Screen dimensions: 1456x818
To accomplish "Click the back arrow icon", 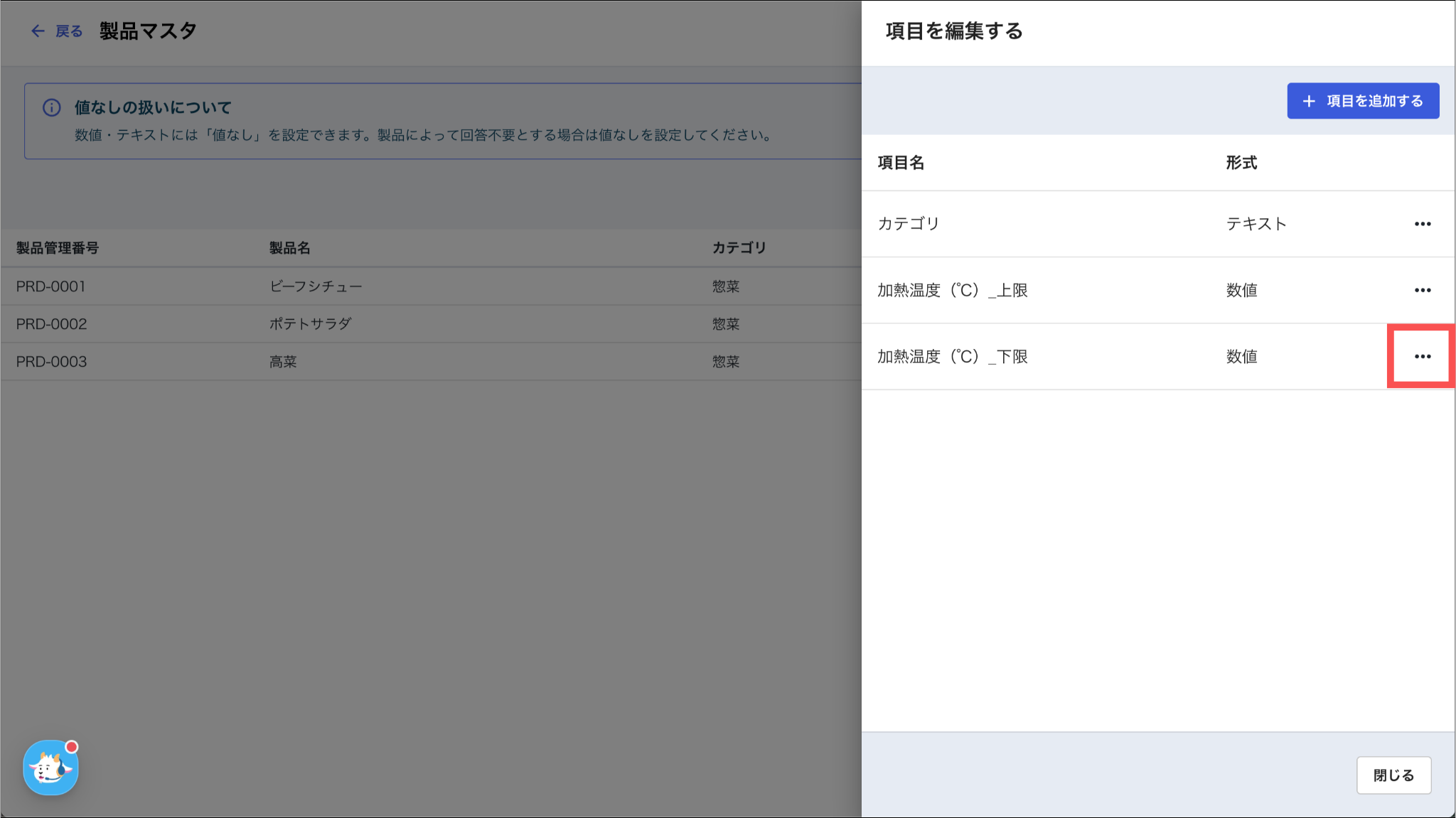I will [38, 31].
